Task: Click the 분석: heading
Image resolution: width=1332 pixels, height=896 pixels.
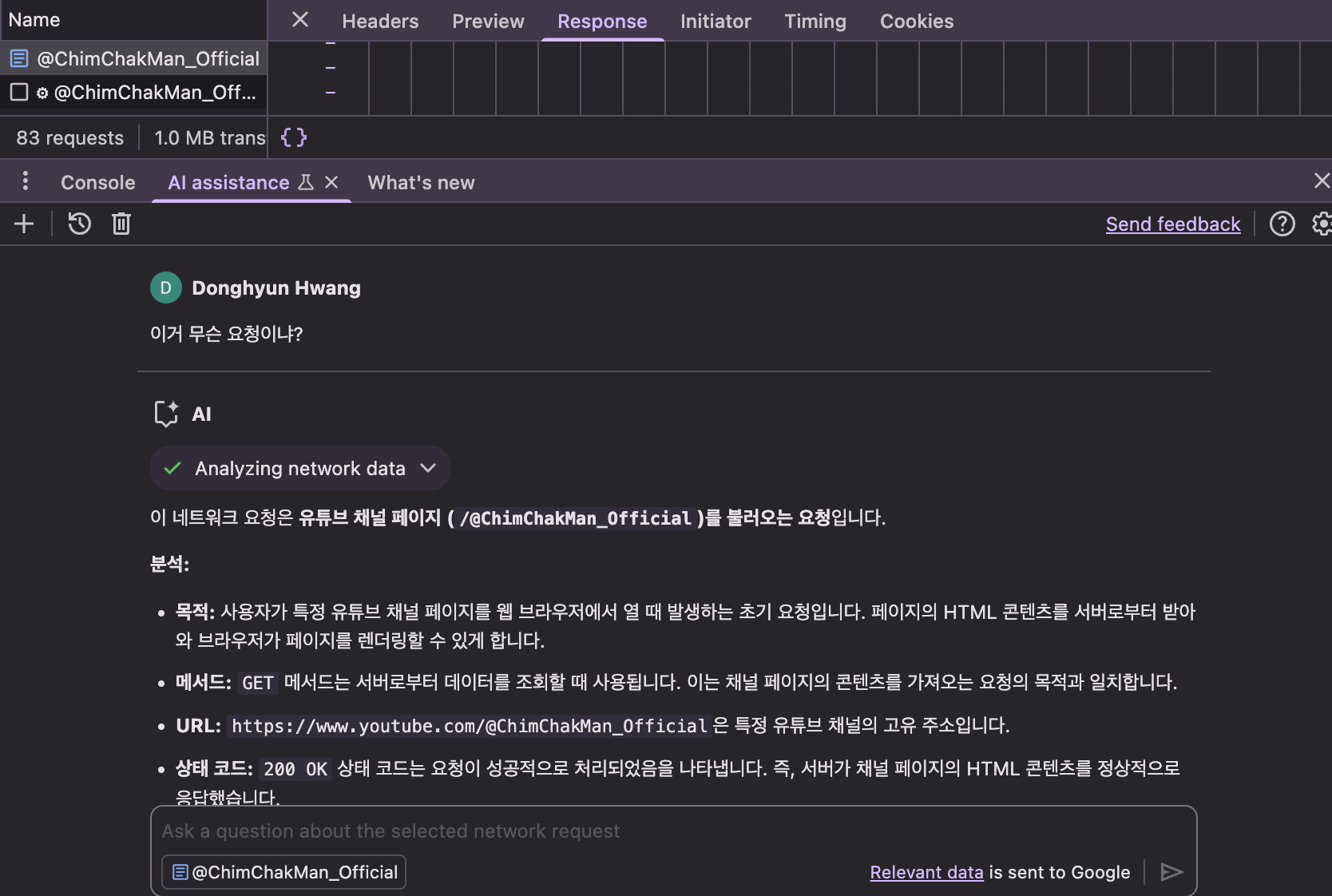Action: point(169,565)
